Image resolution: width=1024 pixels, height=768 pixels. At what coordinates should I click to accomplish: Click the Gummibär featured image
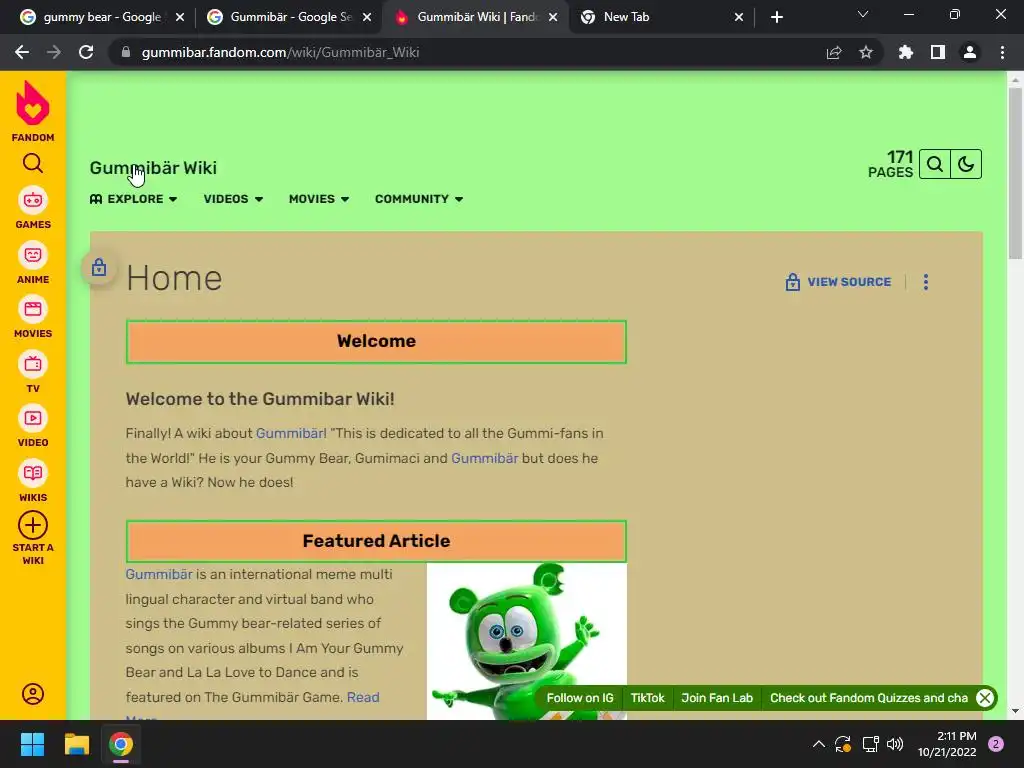point(526,641)
